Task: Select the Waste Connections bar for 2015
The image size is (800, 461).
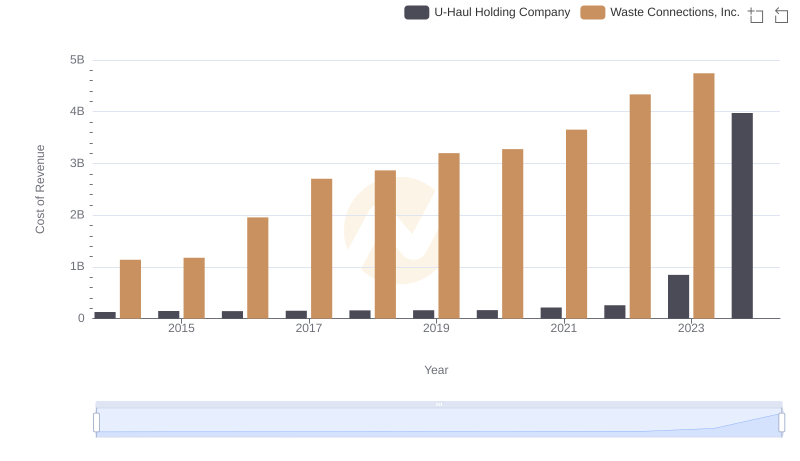Action: (x=194, y=288)
